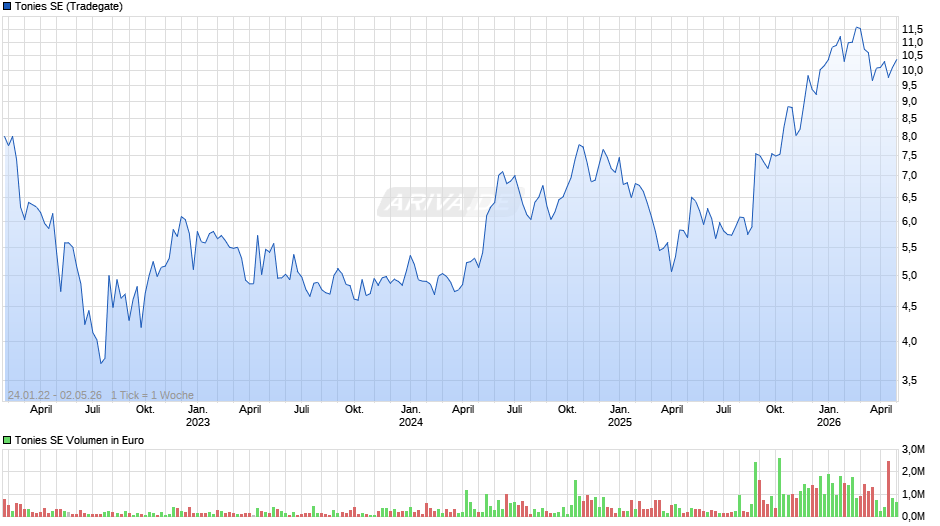Screen dimensions: 940x526
Task: Click the tall red volume bar near April 2026
Action: tap(888, 489)
